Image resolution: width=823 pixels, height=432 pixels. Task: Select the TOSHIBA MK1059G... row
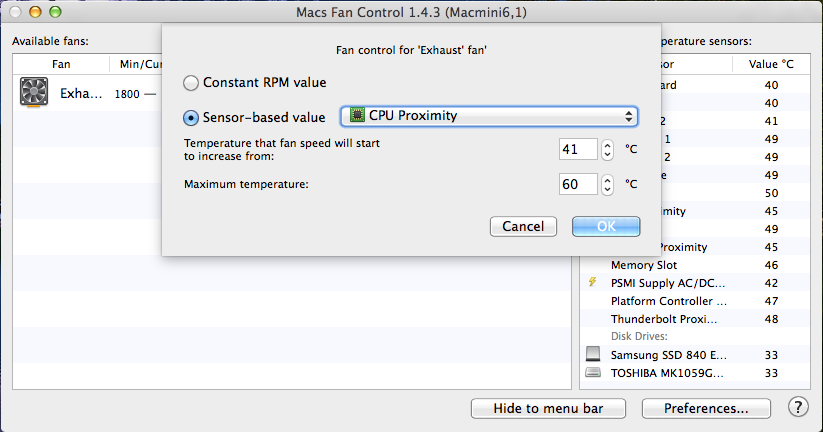695,373
